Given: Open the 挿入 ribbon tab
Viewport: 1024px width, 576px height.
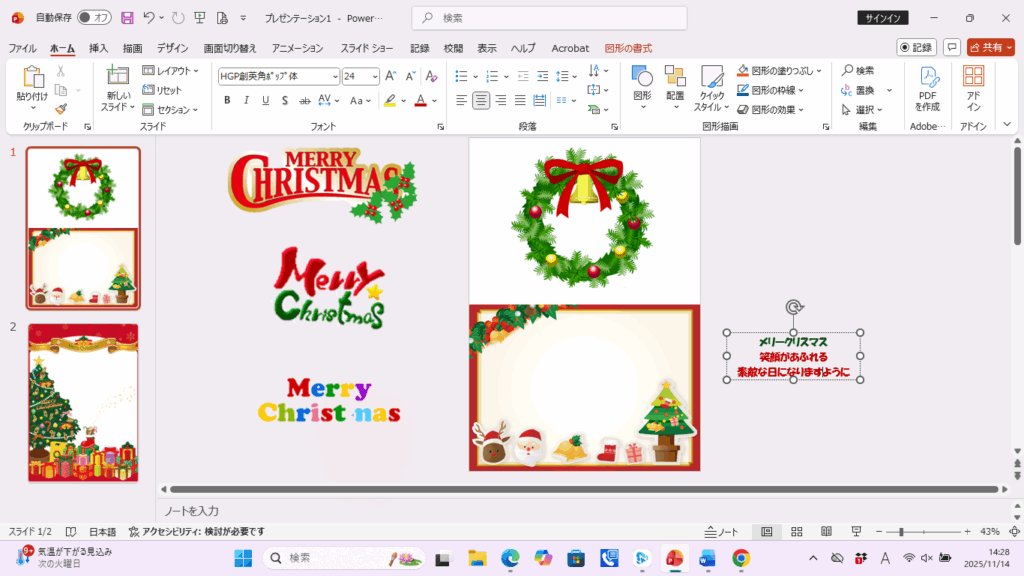Looking at the screenshot, I should (98, 48).
